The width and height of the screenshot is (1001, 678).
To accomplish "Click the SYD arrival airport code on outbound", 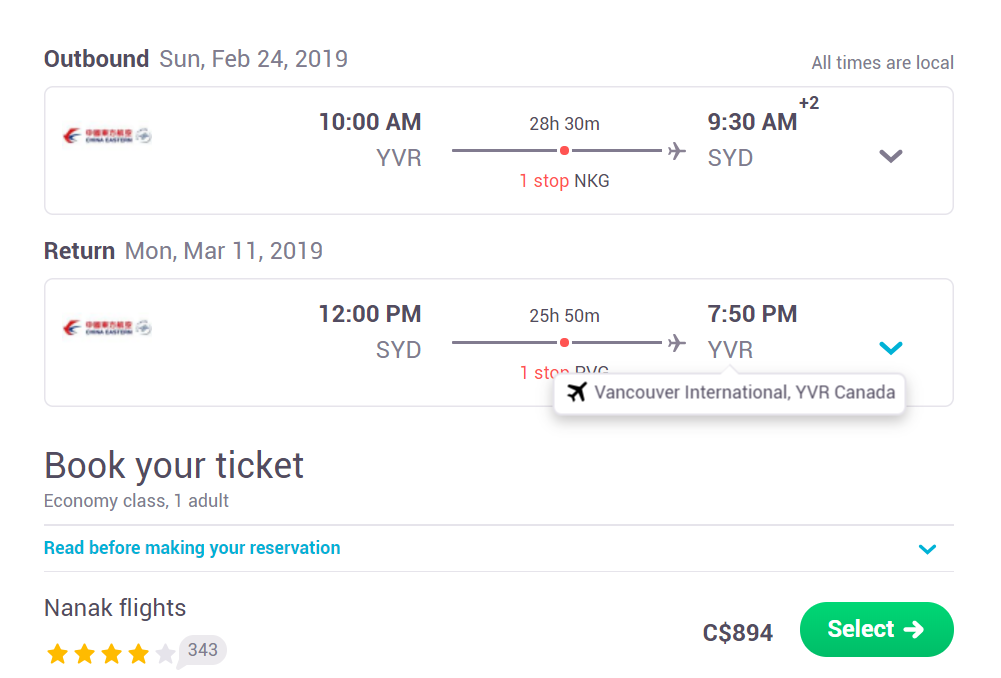I will (730, 158).
